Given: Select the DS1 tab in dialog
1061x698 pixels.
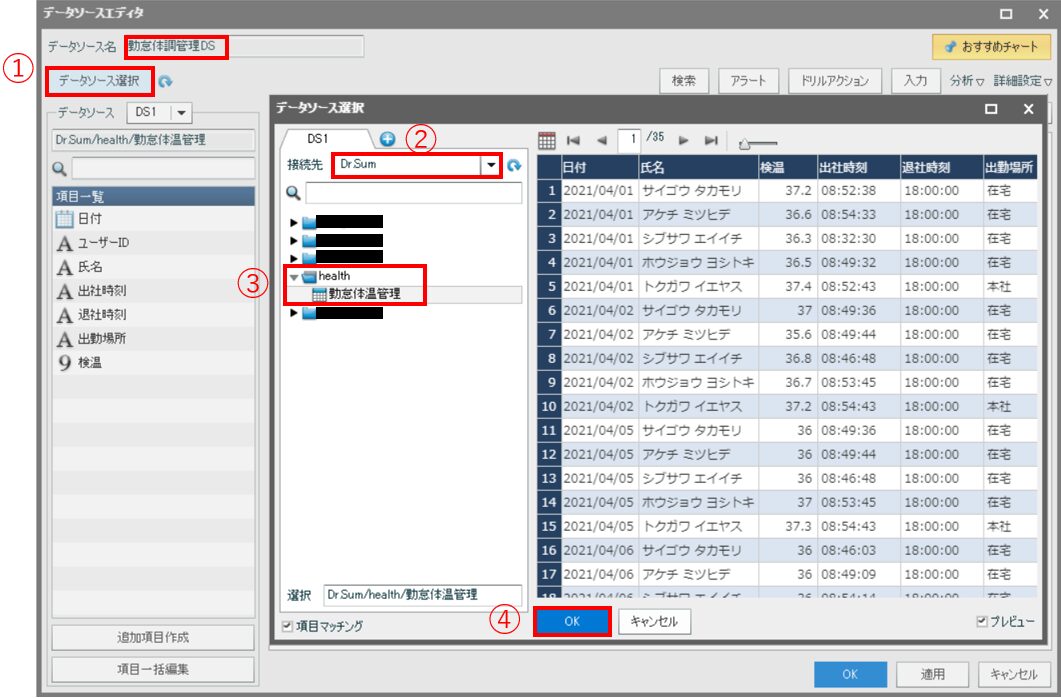Looking at the screenshot, I should [x=319, y=140].
